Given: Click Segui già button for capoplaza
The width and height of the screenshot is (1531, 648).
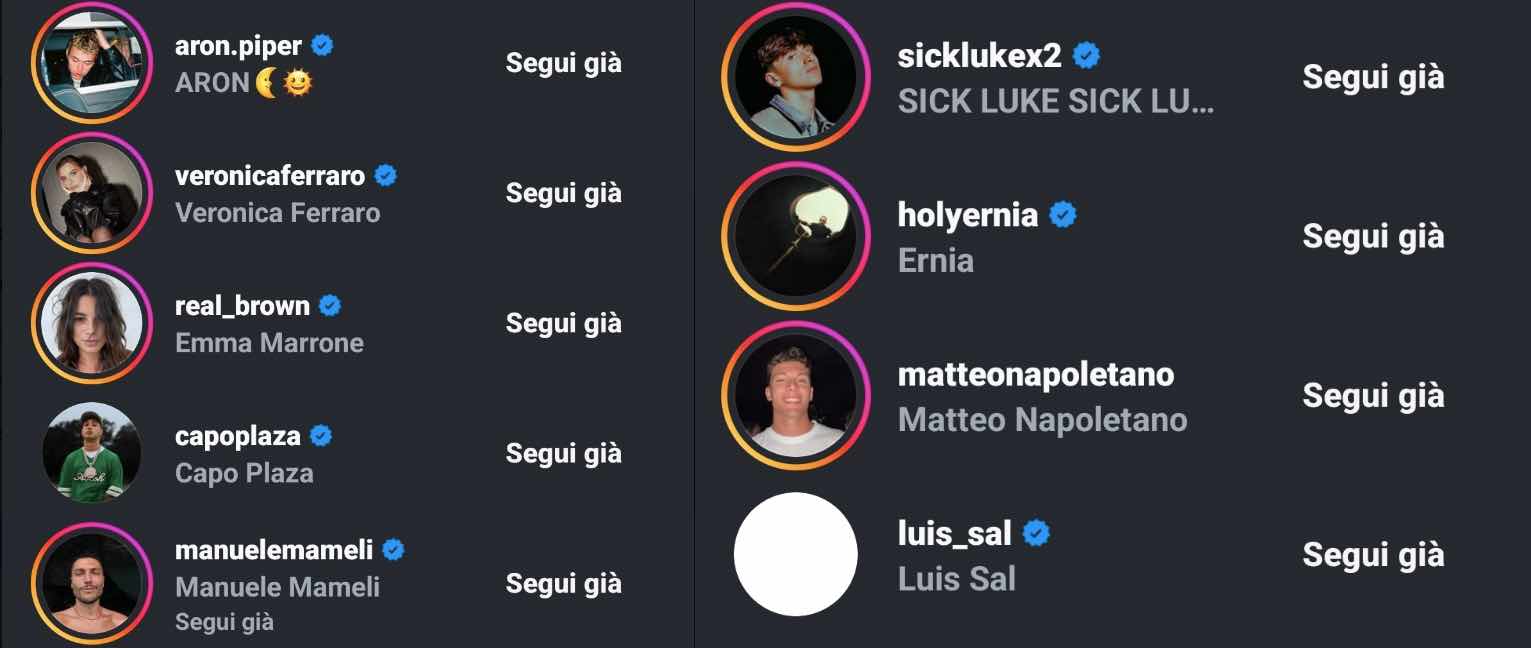Looking at the screenshot, I should pyautogui.click(x=564, y=452).
